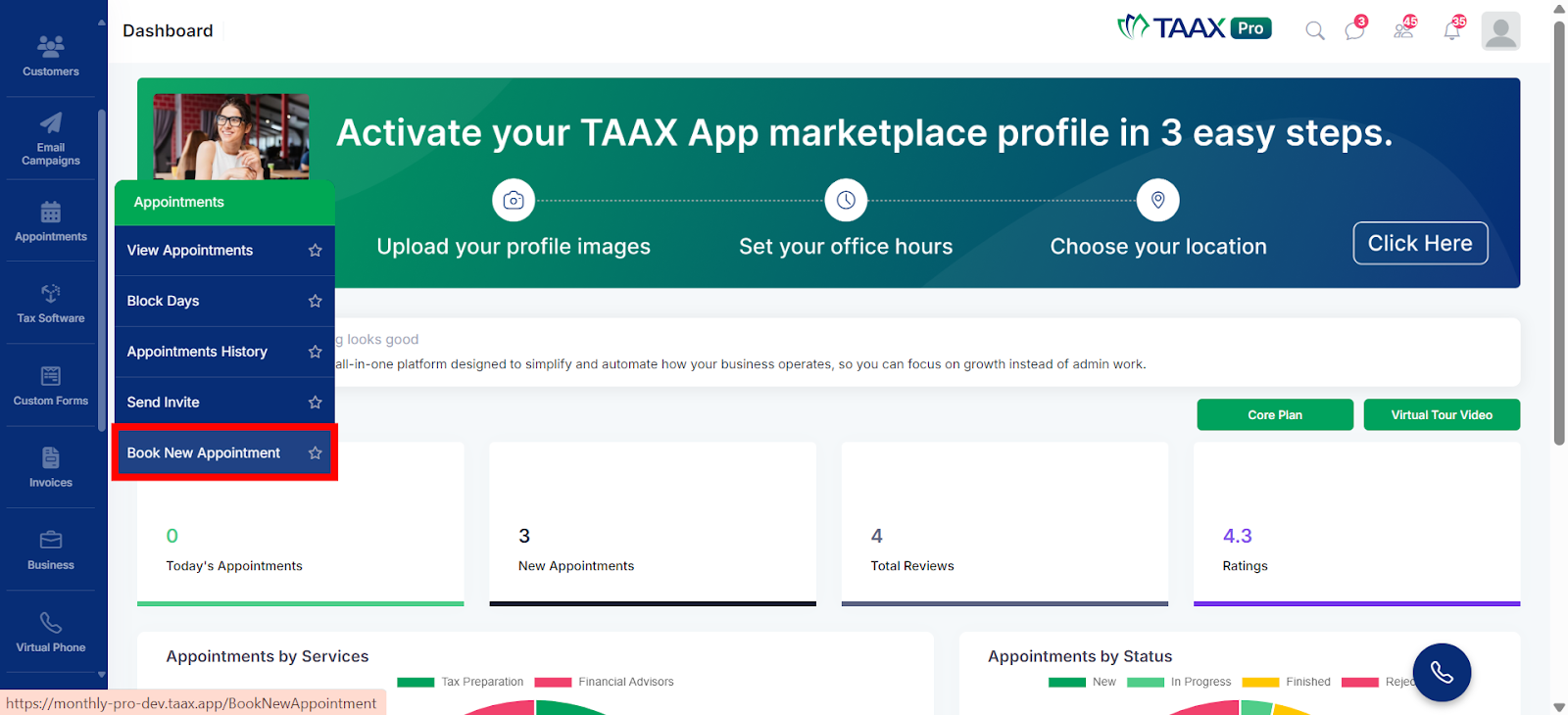Image resolution: width=1568 pixels, height=715 pixels.
Task: Click the location pin icon in banner
Action: [1157, 201]
